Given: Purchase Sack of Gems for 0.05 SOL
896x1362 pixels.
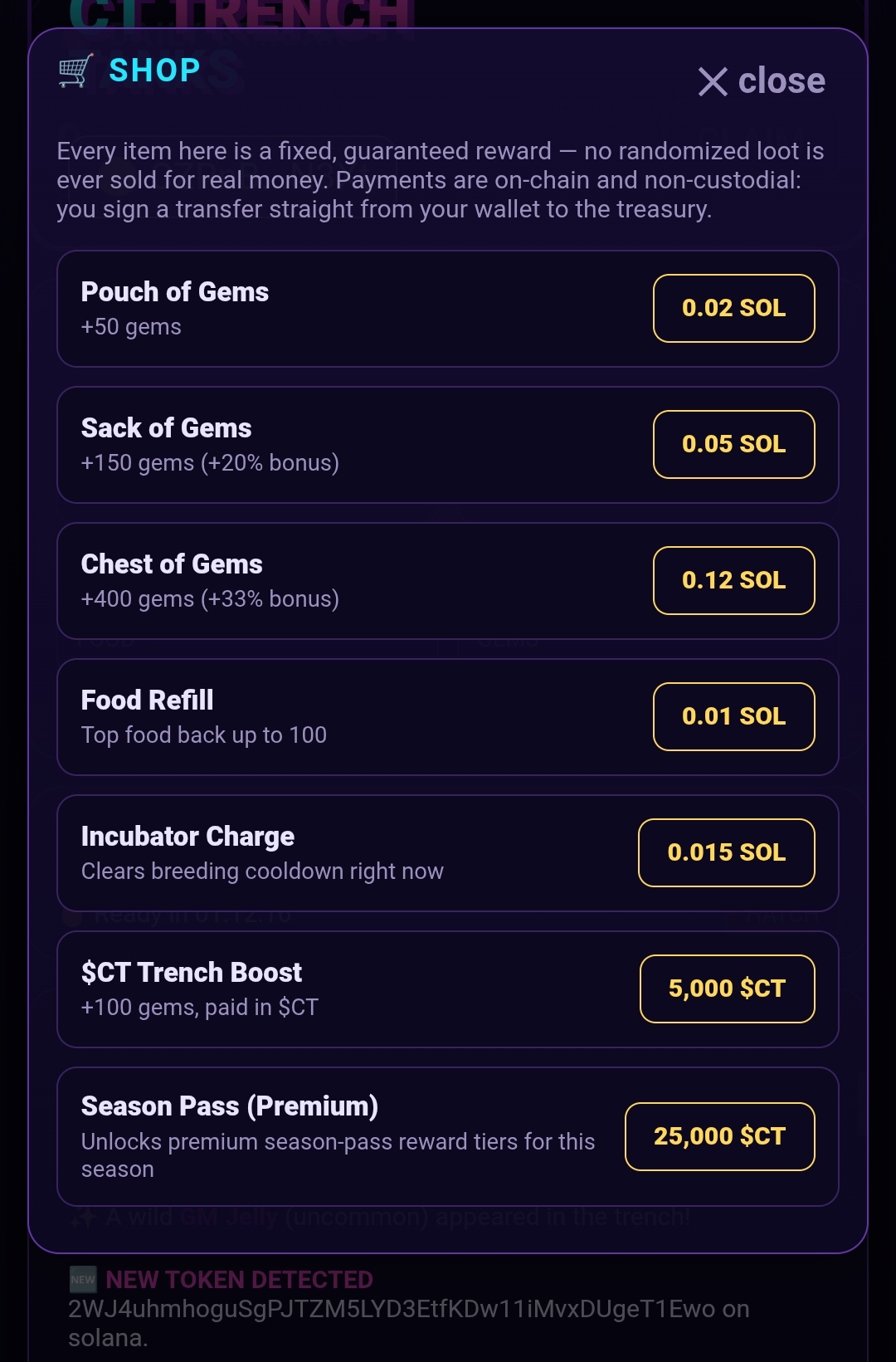Looking at the screenshot, I should click(x=733, y=444).
